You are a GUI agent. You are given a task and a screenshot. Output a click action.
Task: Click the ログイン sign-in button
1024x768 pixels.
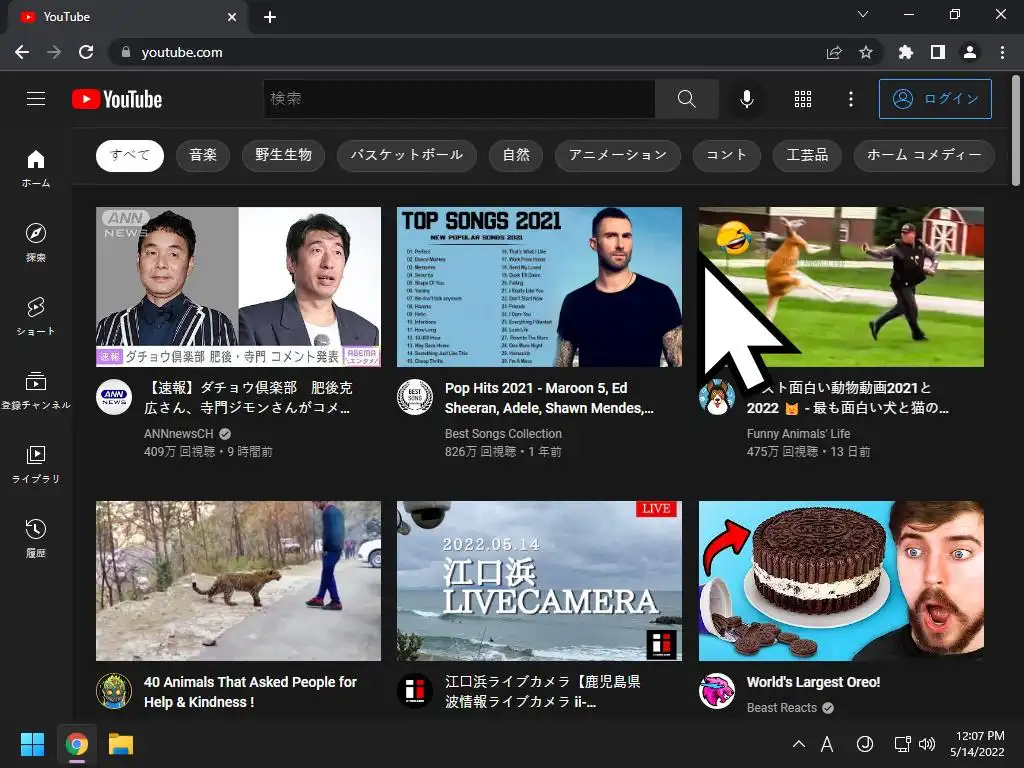coord(935,99)
